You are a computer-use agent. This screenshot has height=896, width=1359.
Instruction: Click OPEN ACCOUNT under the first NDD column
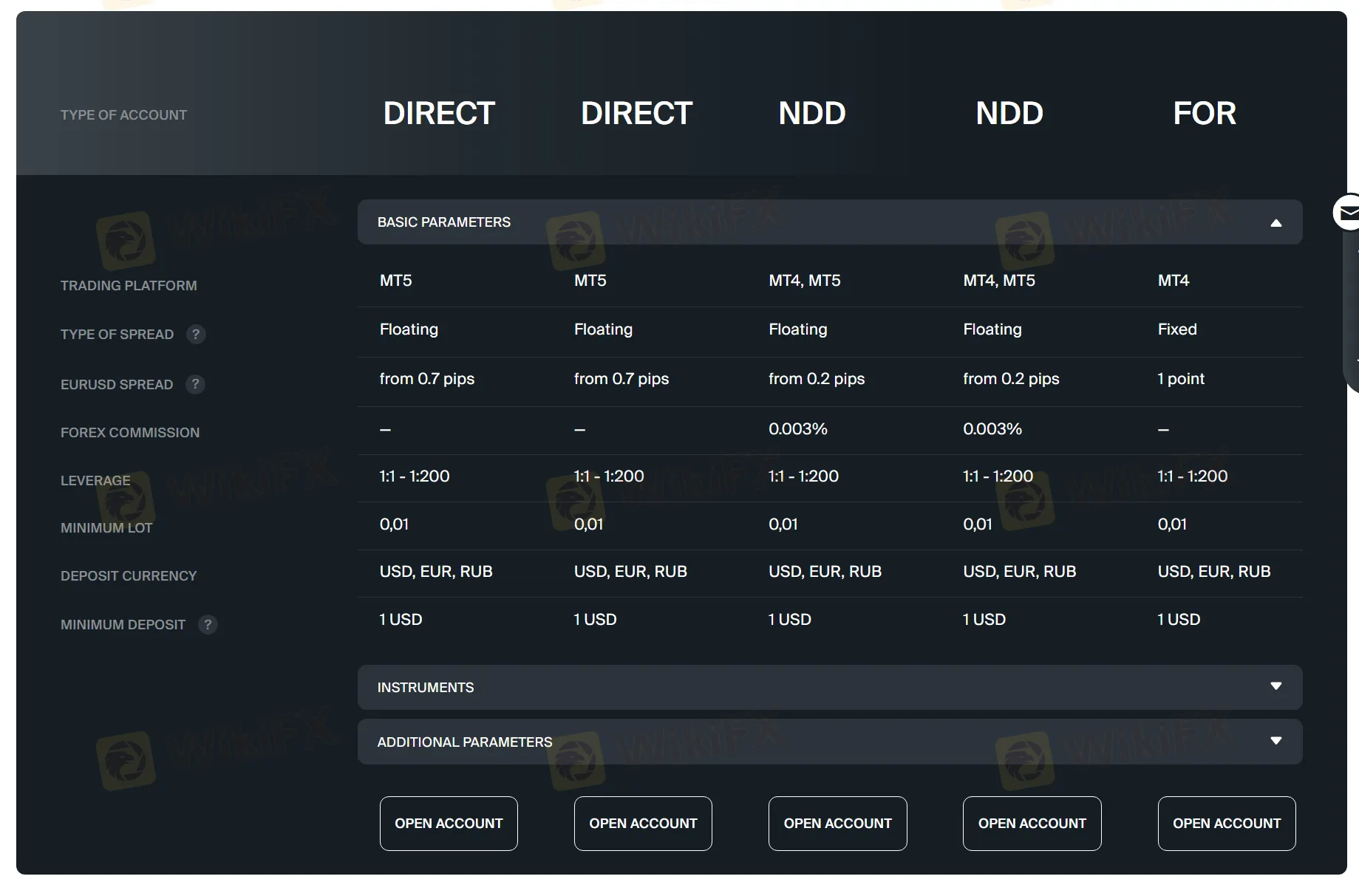click(838, 824)
